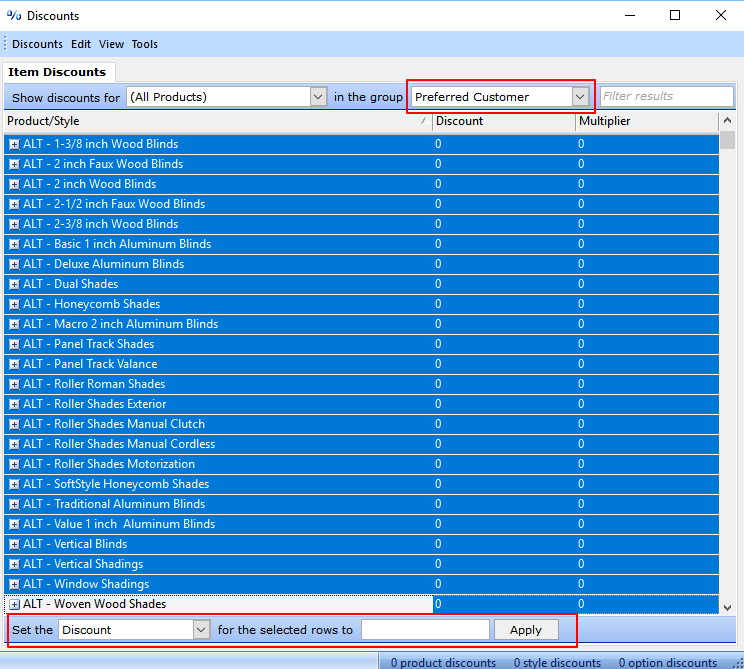The height and width of the screenshot is (669, 744).
Task: Select the ALT - Dual Shades row text
Action: 71,284
